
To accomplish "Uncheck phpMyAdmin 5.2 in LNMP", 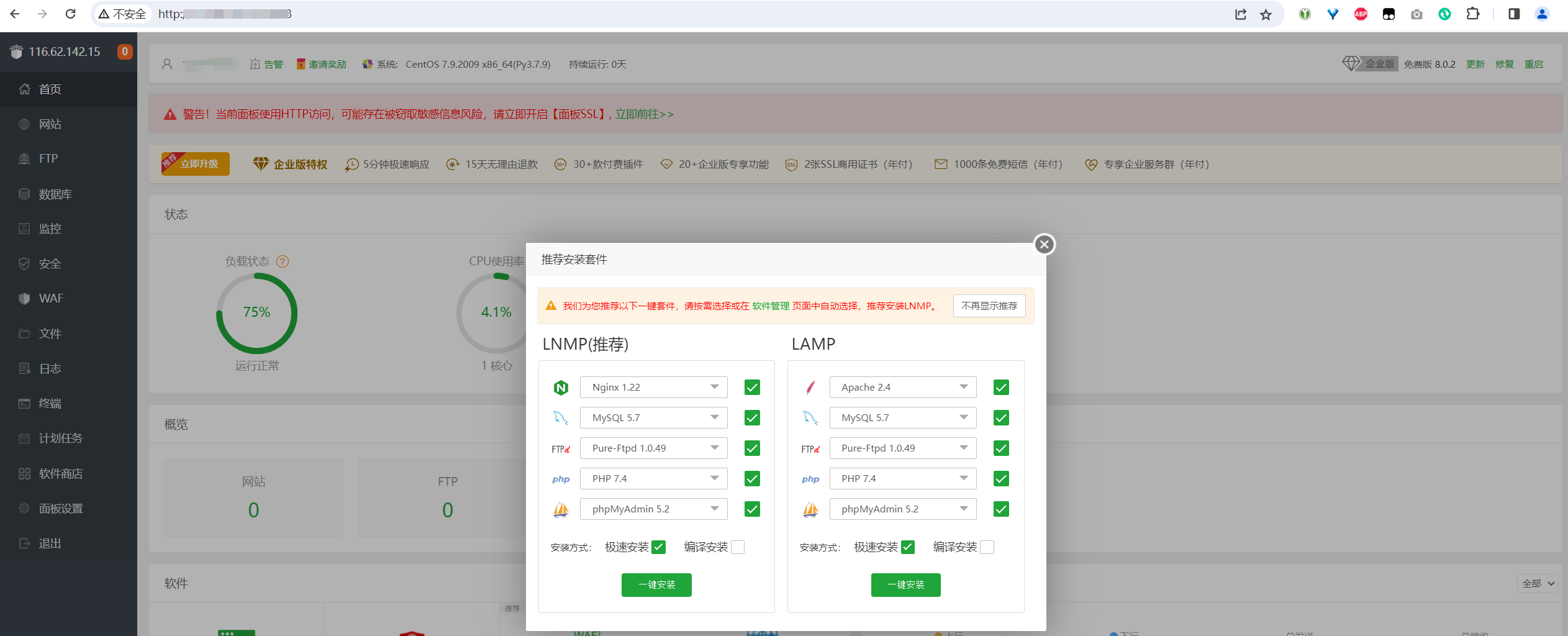I will pyautogui.click(x=752, y=509).
